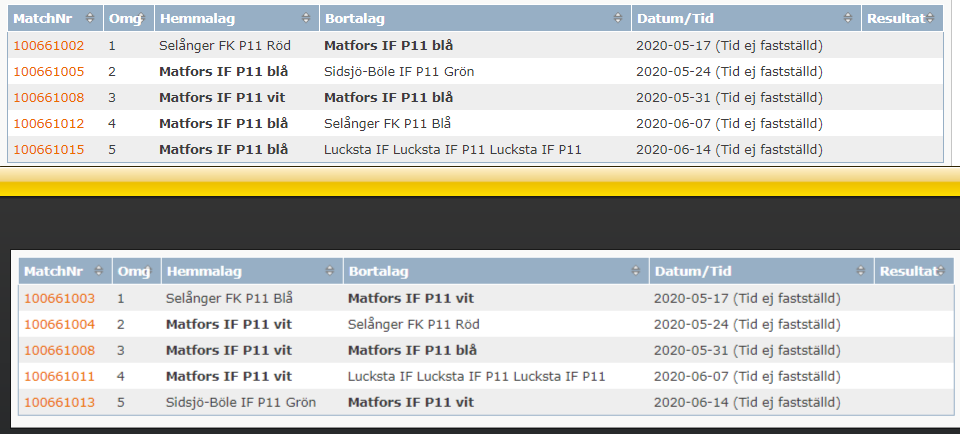
Task: Open match number 100661012 link
Action: [x=48, y=123]
